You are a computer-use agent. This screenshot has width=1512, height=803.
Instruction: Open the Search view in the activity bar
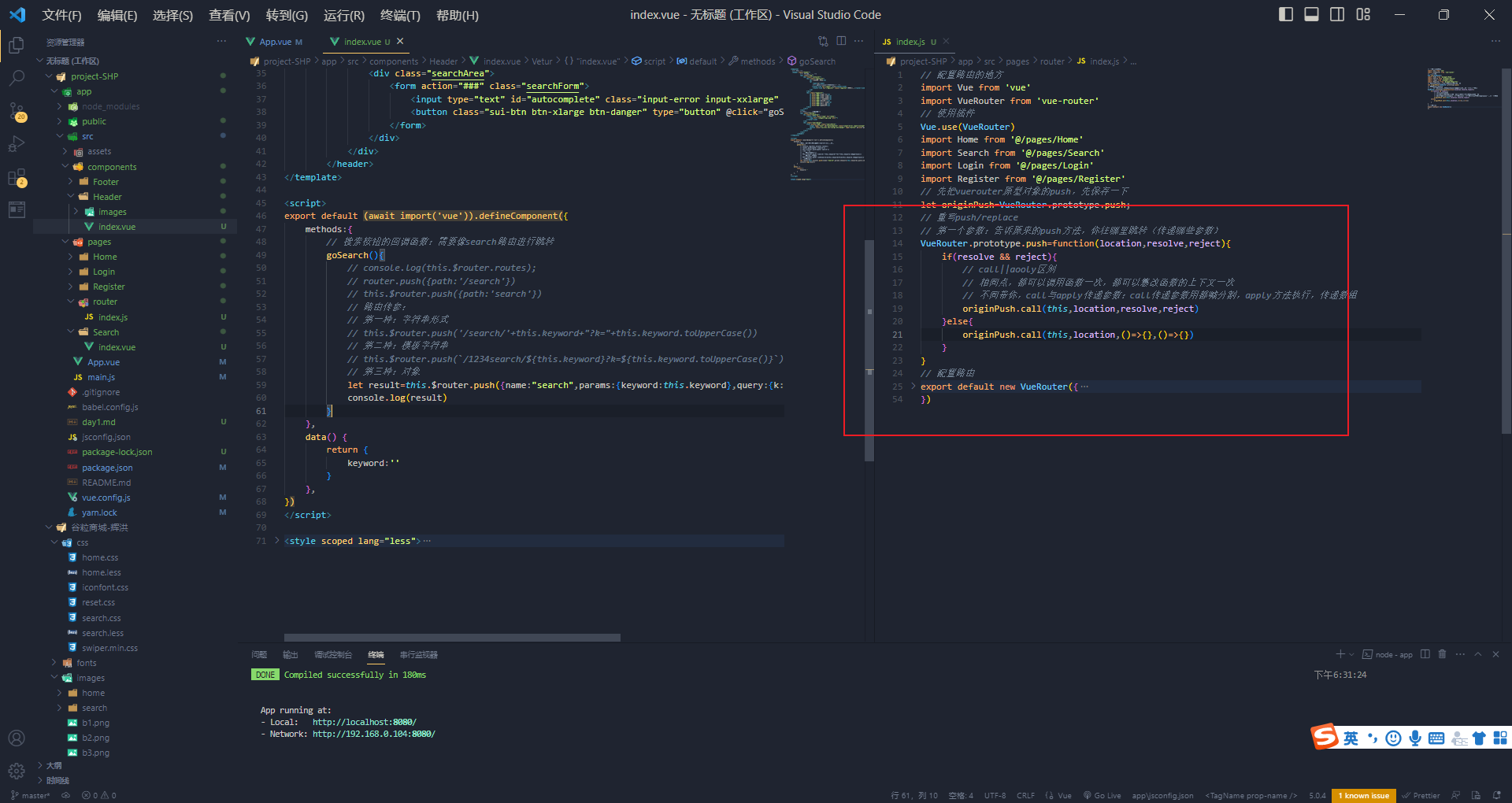click(x=17, y=78)
